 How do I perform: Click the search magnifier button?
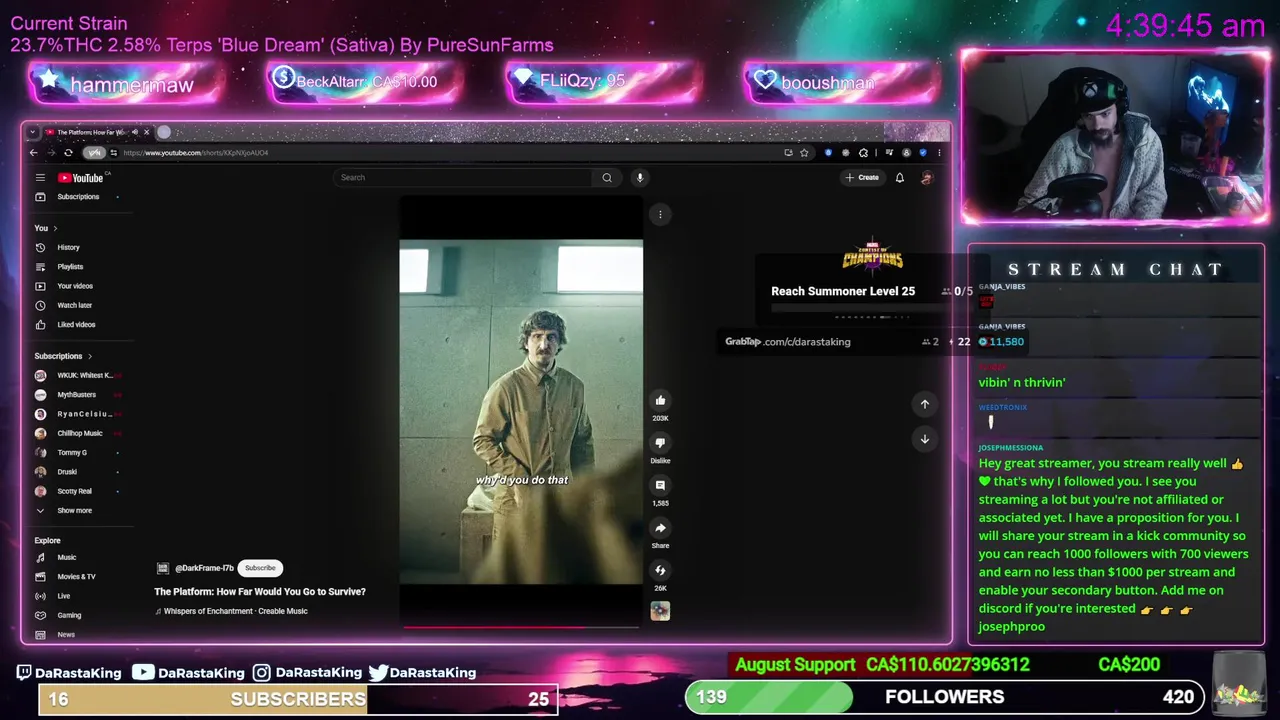point(606,178)
